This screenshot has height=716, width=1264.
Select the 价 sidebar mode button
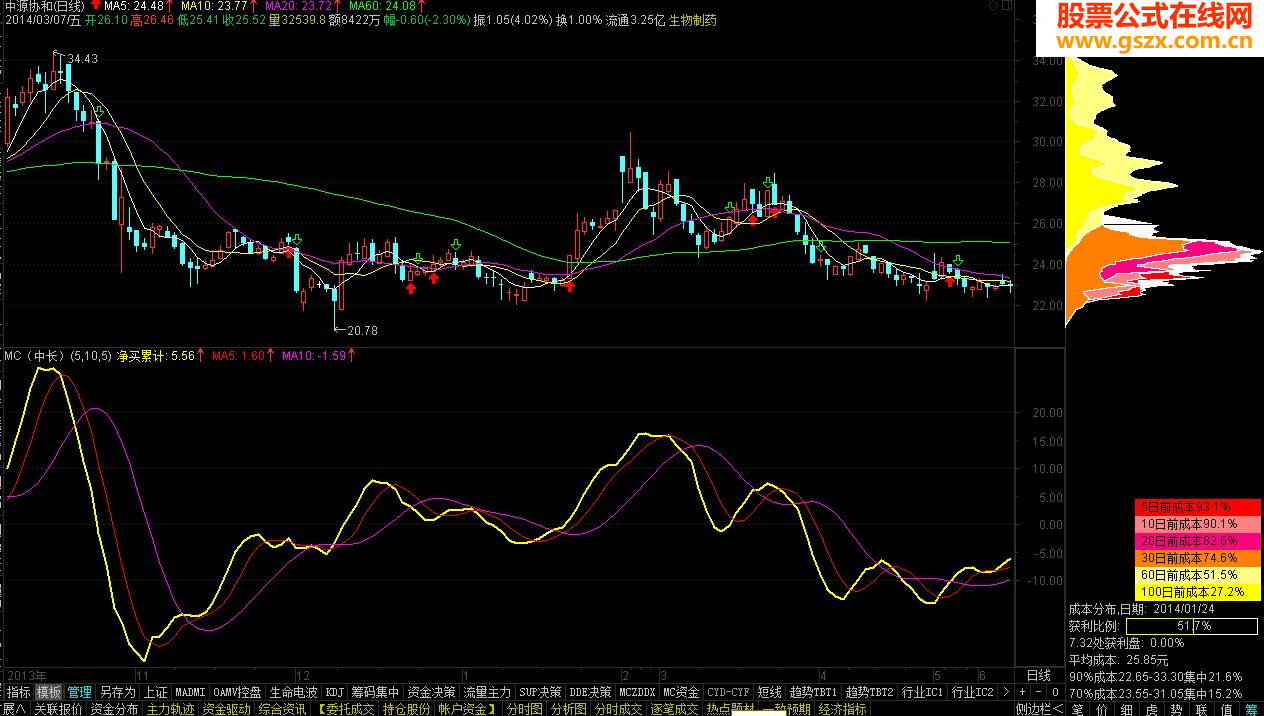click(1102, 709)
